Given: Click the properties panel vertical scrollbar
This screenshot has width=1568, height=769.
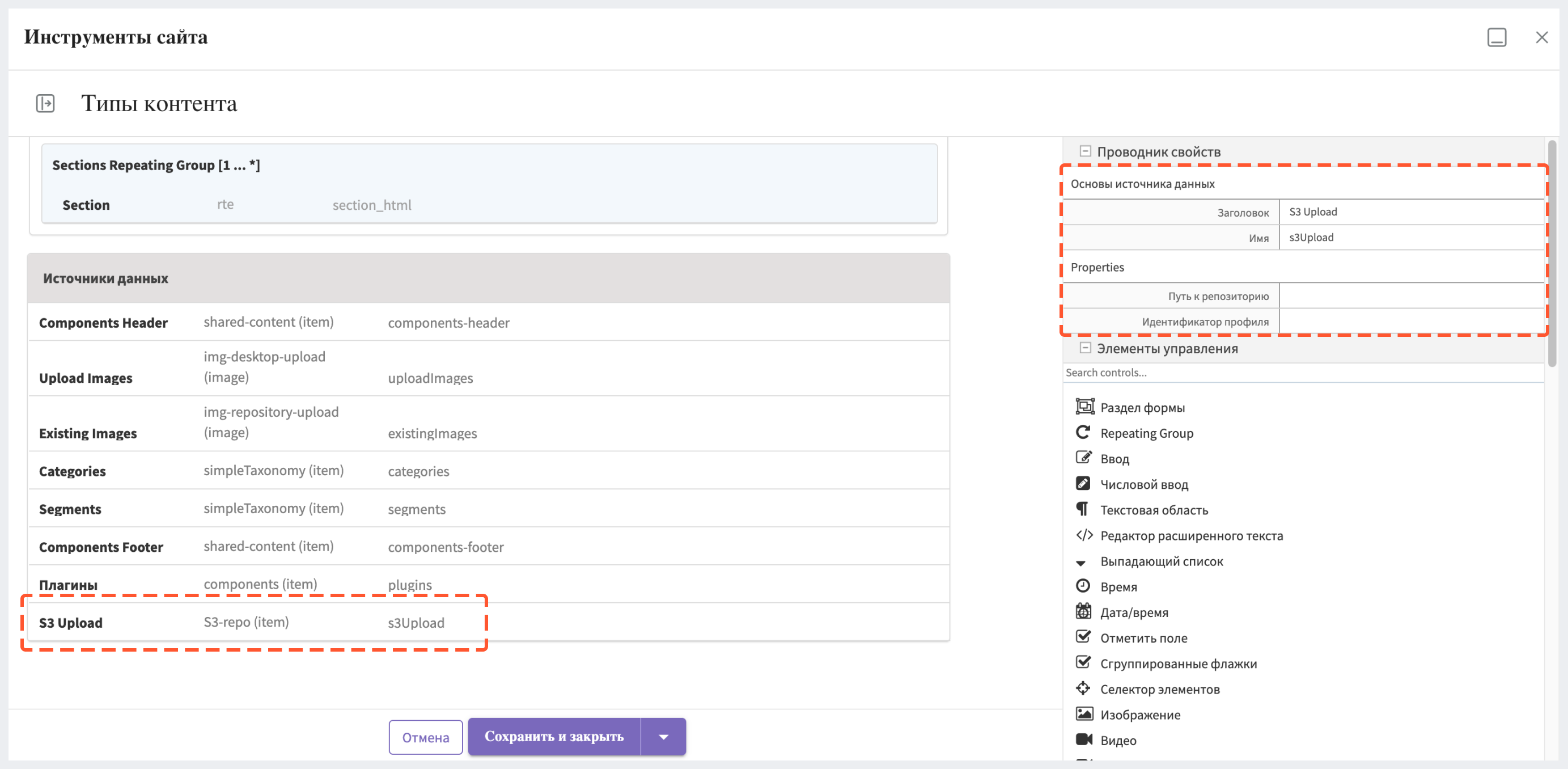Looking at the screenshot, I should [1553, 253].
